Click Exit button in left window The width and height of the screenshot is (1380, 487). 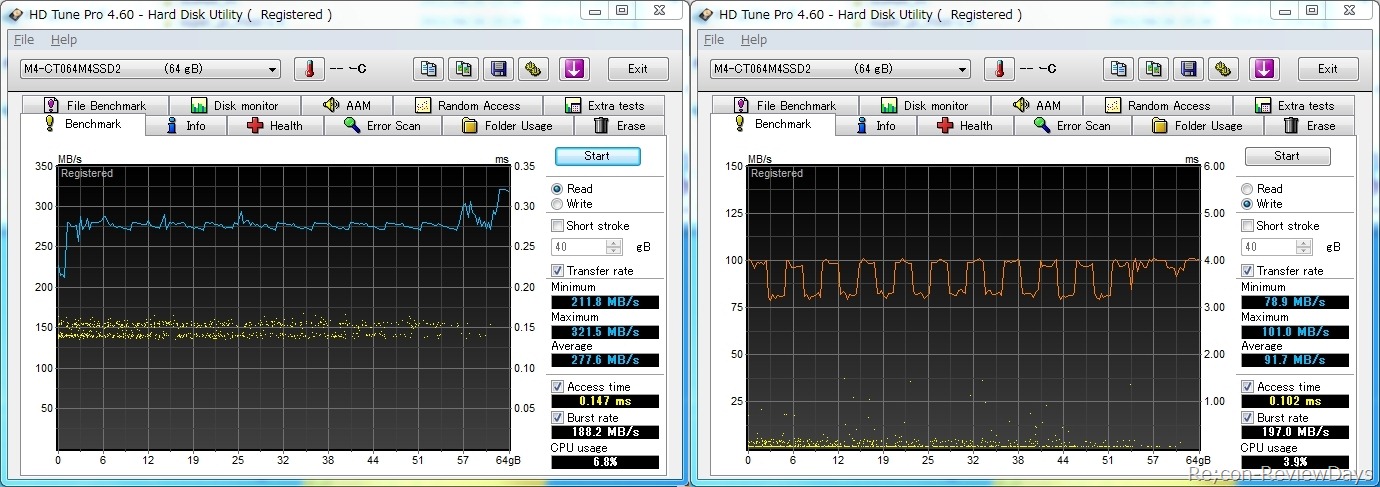tap(638, 69)
